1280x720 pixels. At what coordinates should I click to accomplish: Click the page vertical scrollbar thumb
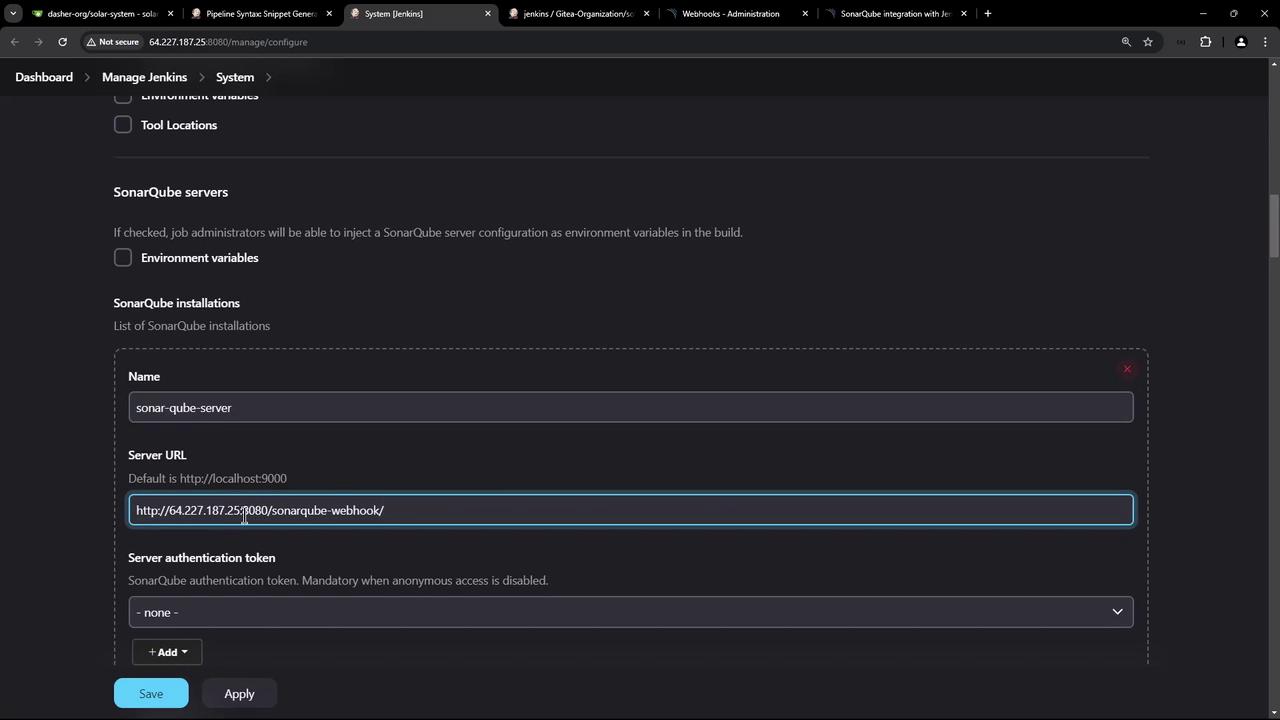click(1274, 225)
